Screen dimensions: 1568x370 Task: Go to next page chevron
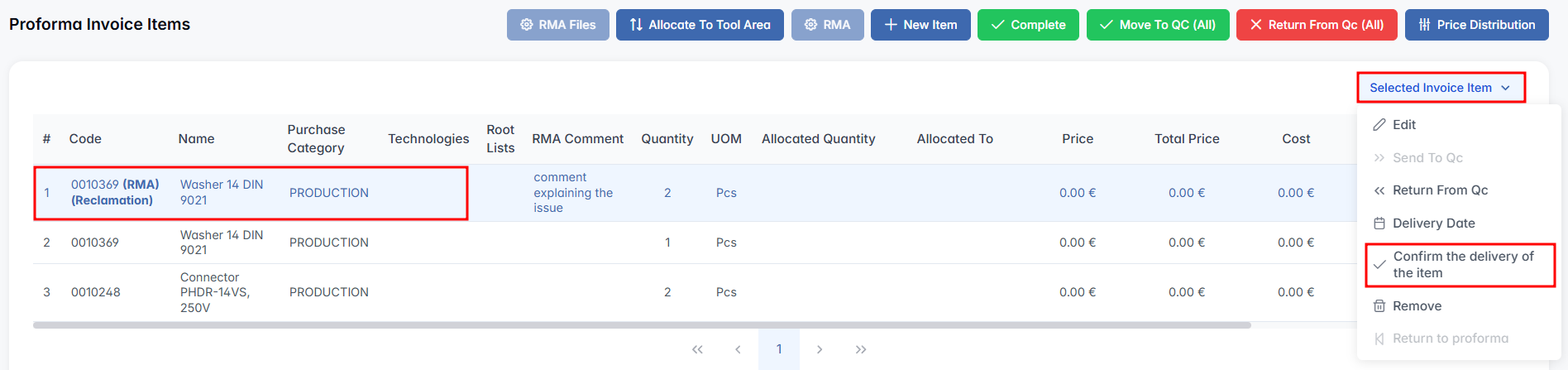pyautogui.click(x=820, y=349)
